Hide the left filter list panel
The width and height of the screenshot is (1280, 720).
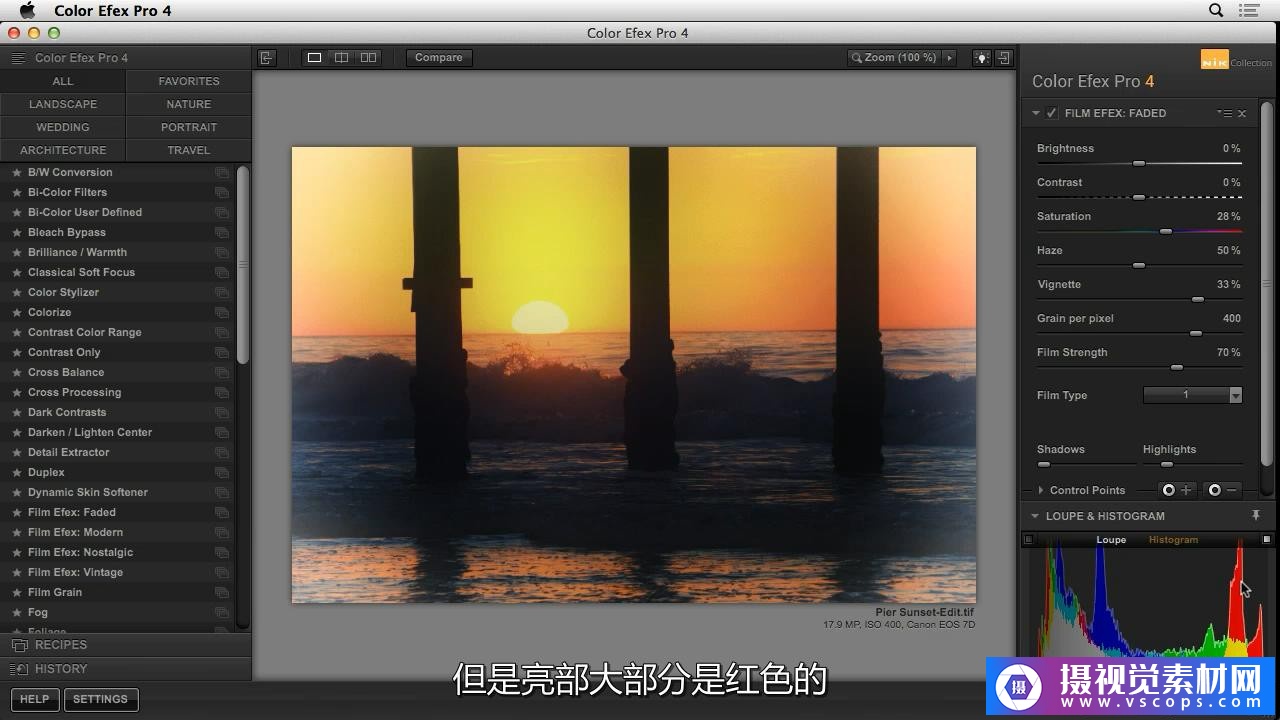tap(266, 58)
